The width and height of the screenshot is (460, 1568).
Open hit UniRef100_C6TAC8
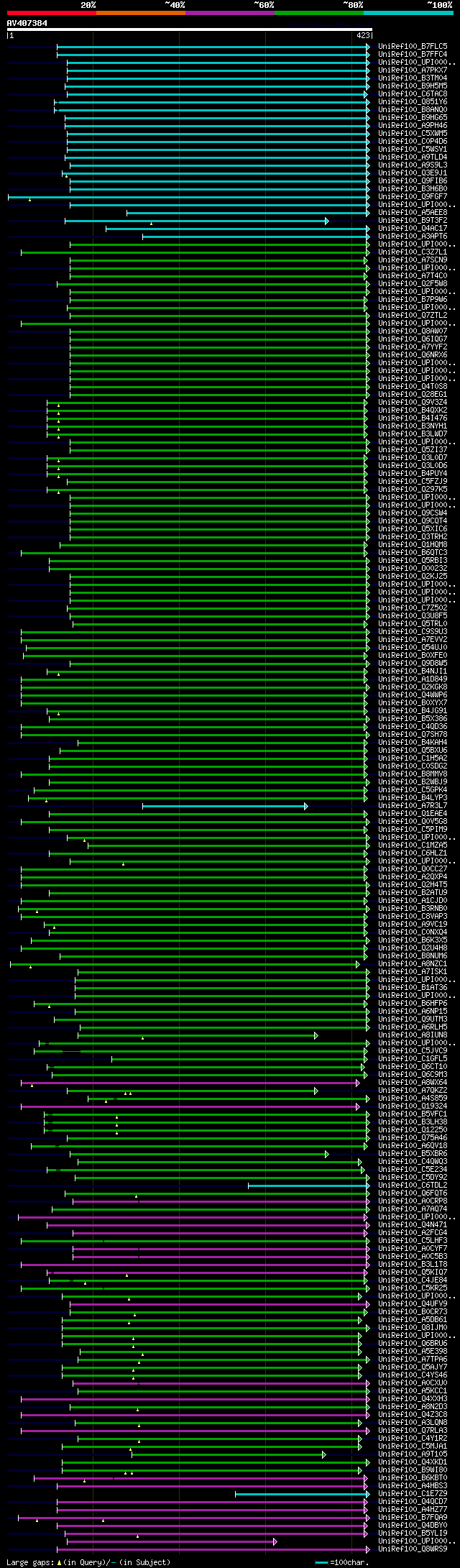(413, 94)
